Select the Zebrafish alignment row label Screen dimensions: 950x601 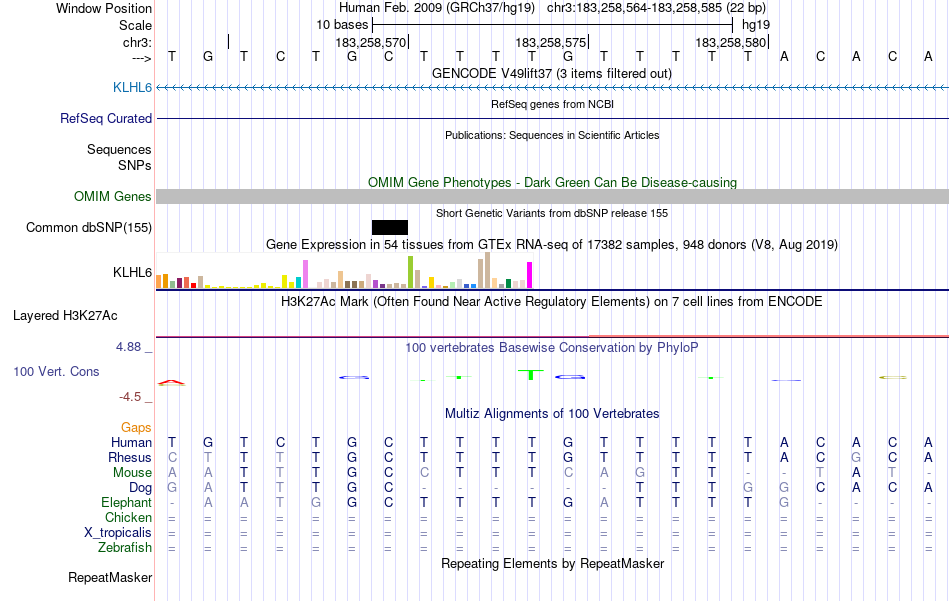tap(125, 547)
